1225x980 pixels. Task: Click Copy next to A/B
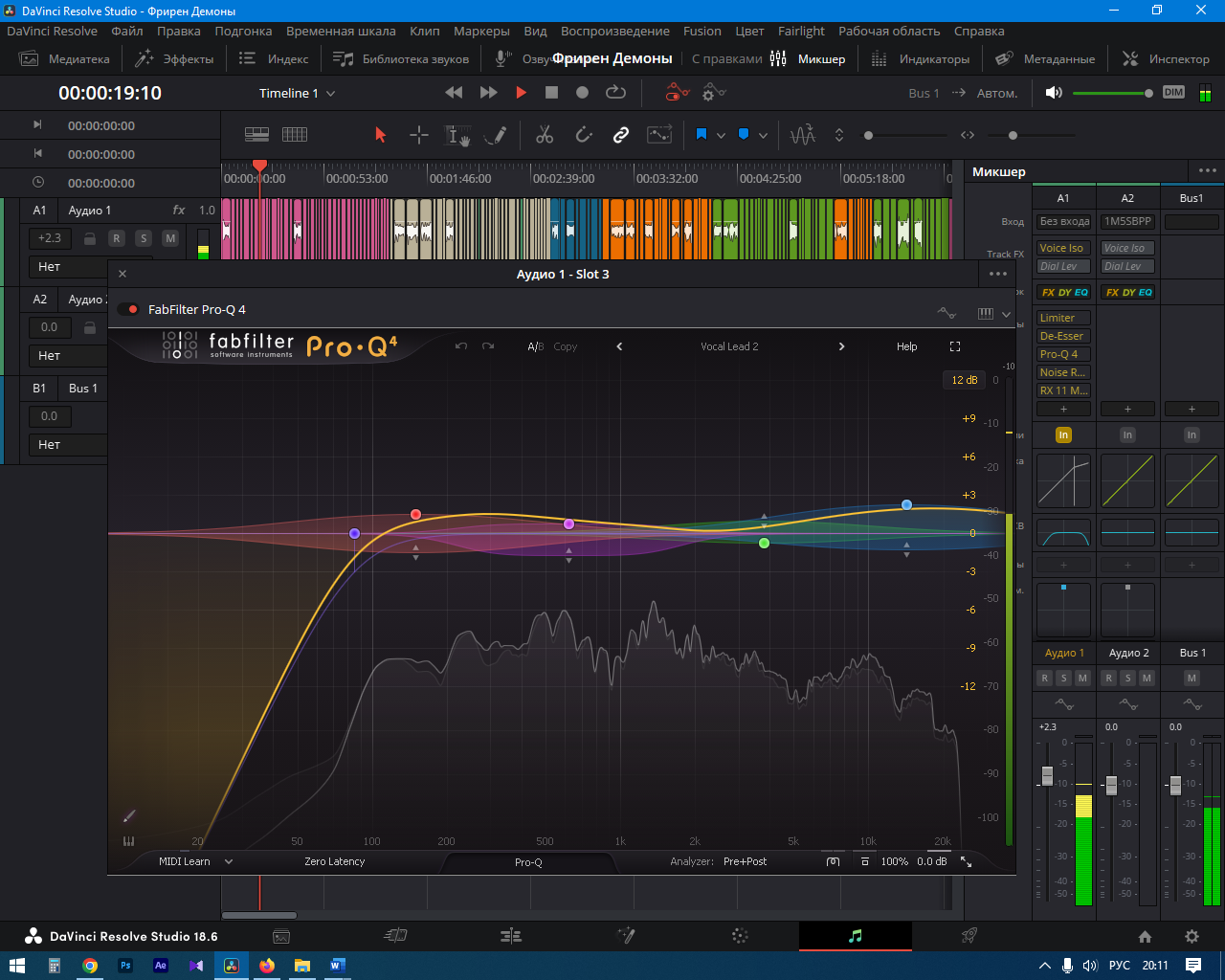566,346
